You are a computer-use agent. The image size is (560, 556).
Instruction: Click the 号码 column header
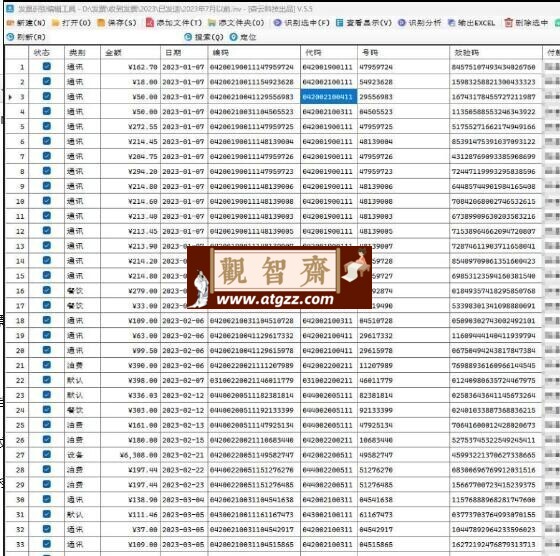403,52
